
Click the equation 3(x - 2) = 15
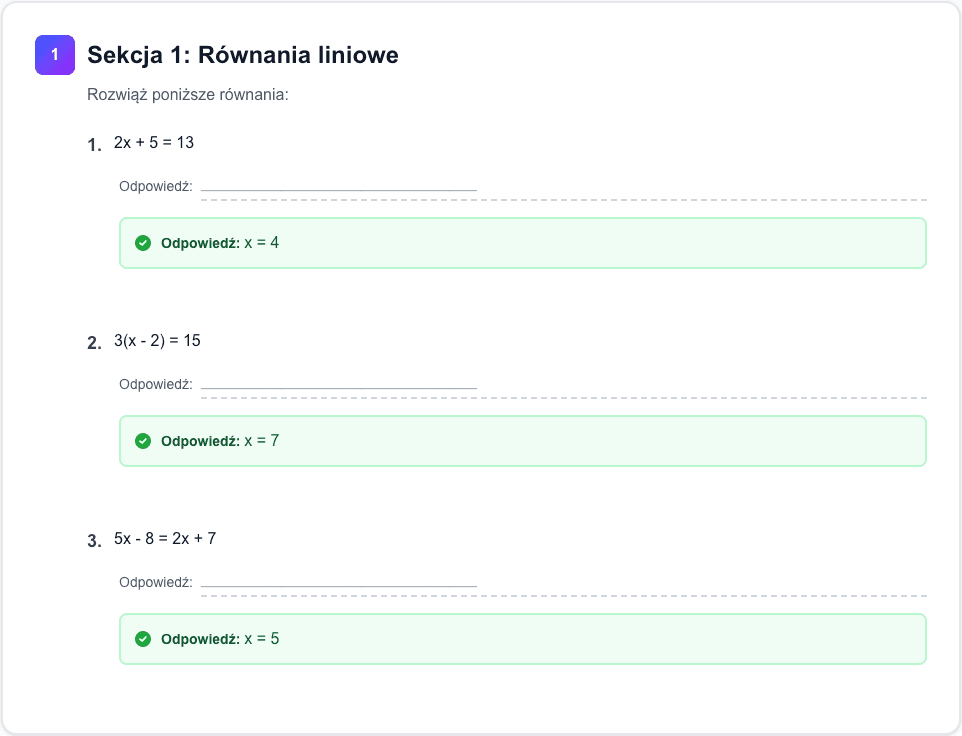pos(157,341)
